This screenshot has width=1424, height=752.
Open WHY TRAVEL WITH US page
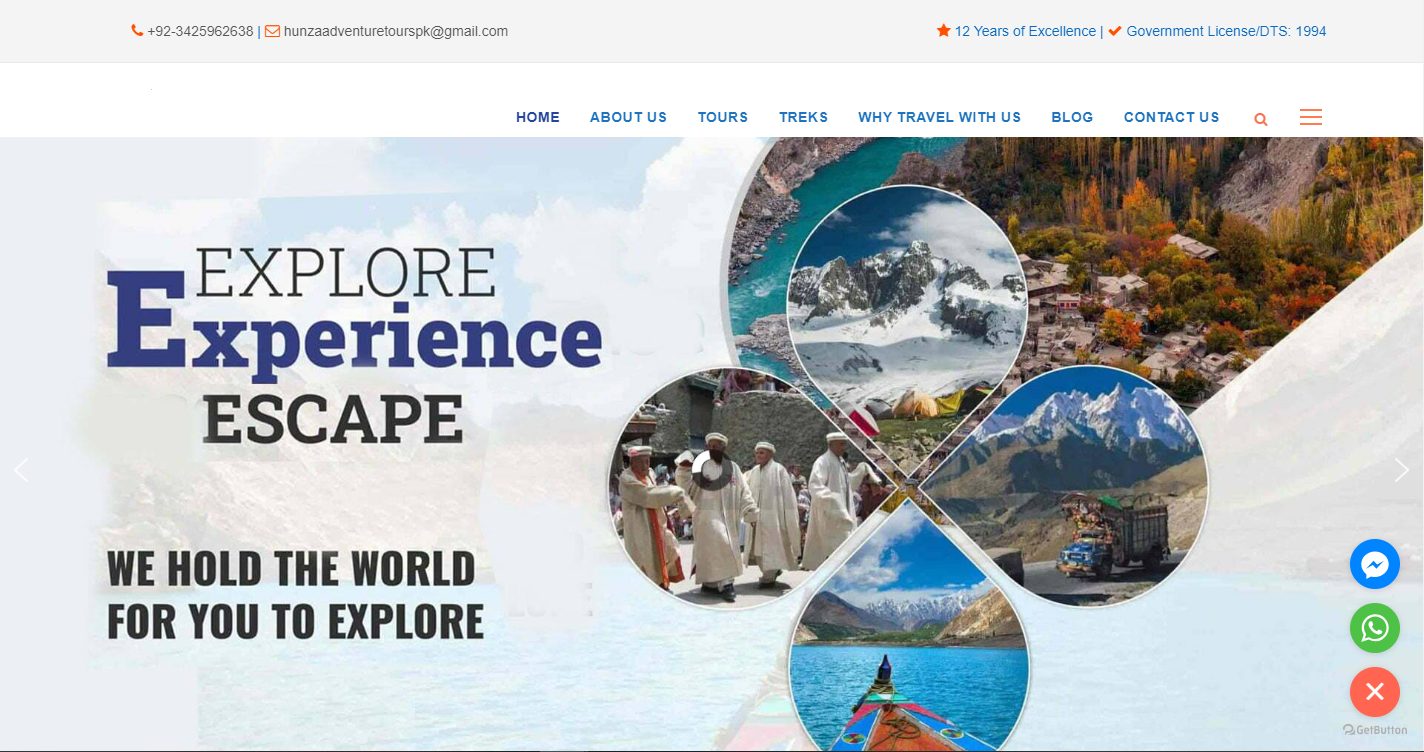(x=939, y=117)
